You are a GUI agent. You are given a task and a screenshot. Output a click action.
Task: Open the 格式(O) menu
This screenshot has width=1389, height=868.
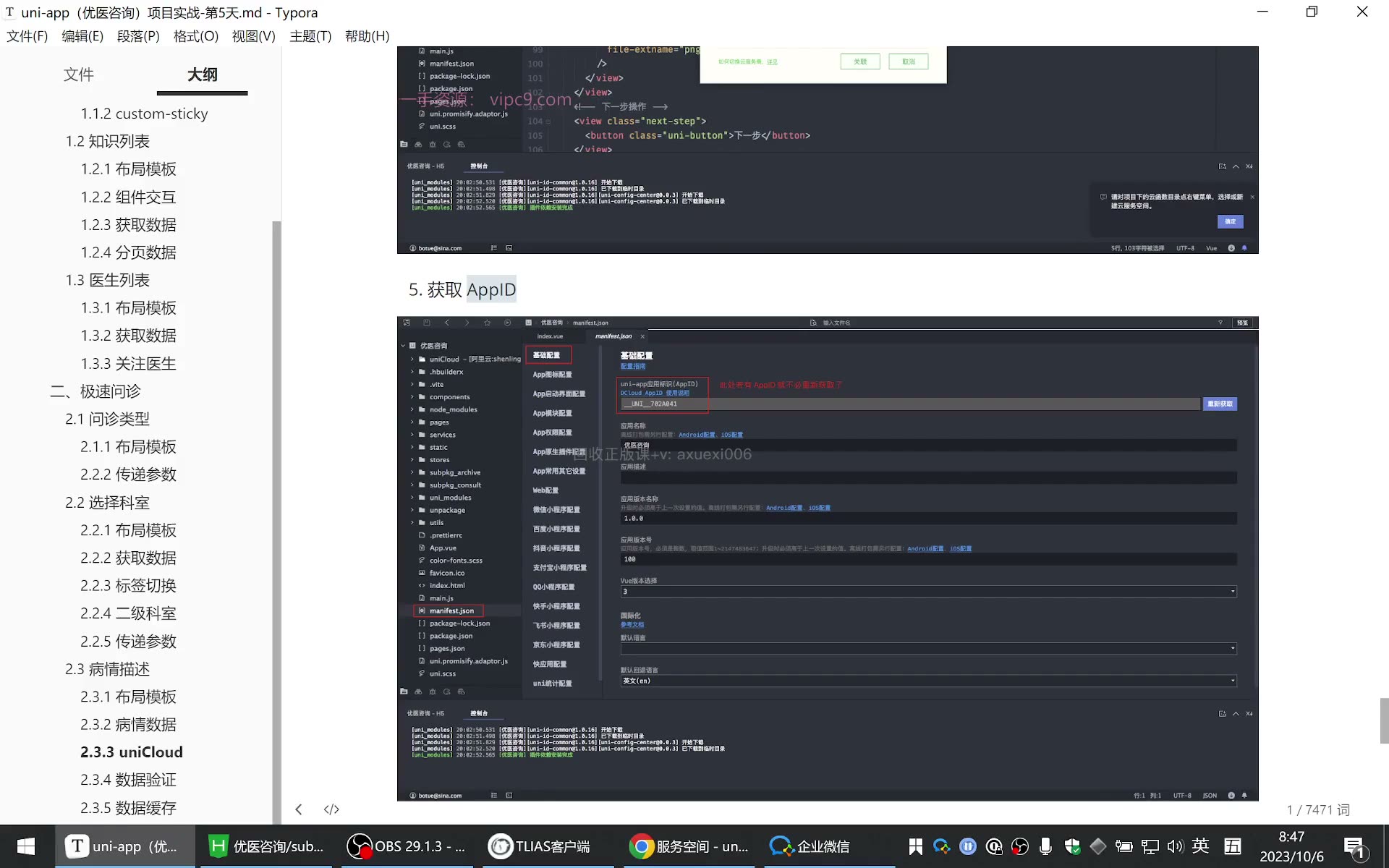tap(196, 36)
